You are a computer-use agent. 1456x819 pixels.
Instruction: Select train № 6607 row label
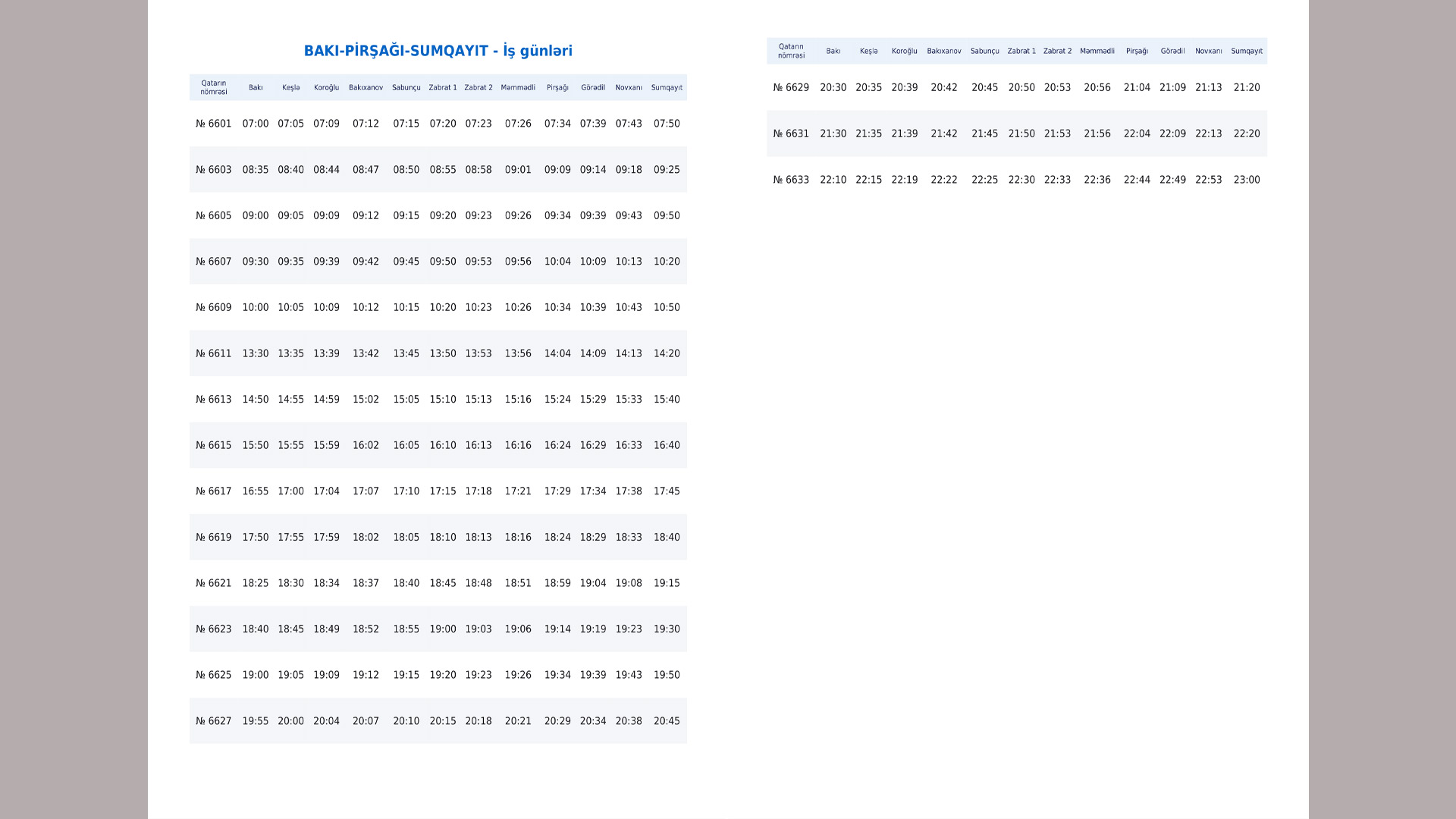[214, 262]
